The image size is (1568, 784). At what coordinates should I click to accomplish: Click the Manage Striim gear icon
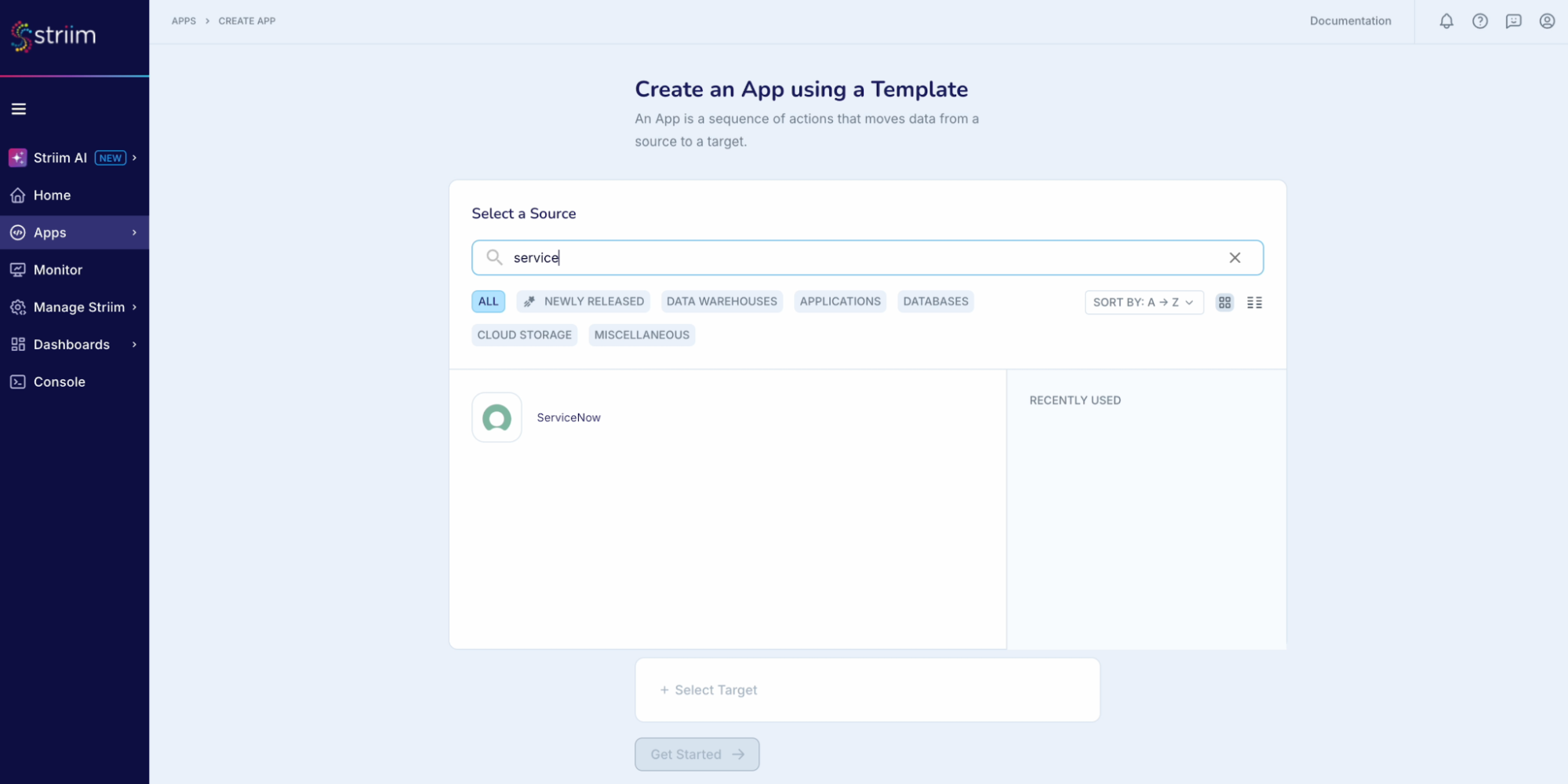(18, 307)
